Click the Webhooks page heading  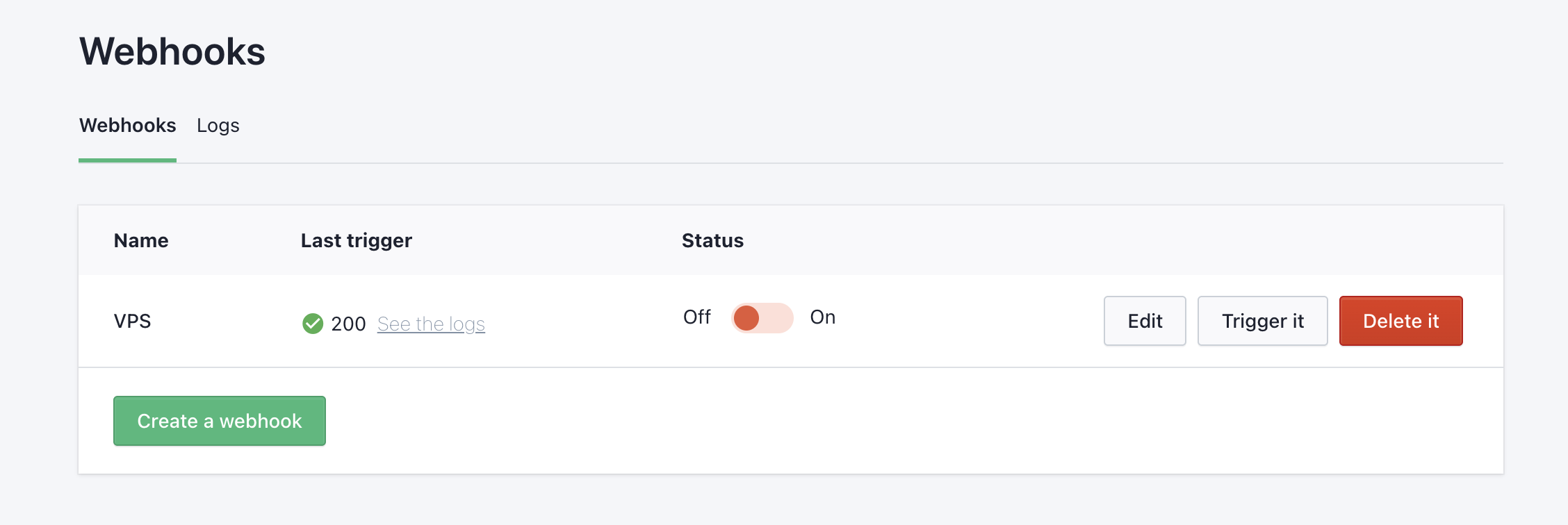tap(172, 51)
